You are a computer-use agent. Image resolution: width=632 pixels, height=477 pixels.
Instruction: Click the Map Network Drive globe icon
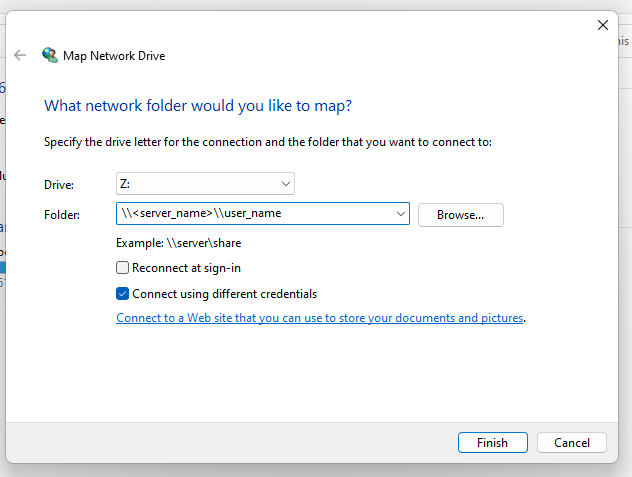tap(49, 56)
